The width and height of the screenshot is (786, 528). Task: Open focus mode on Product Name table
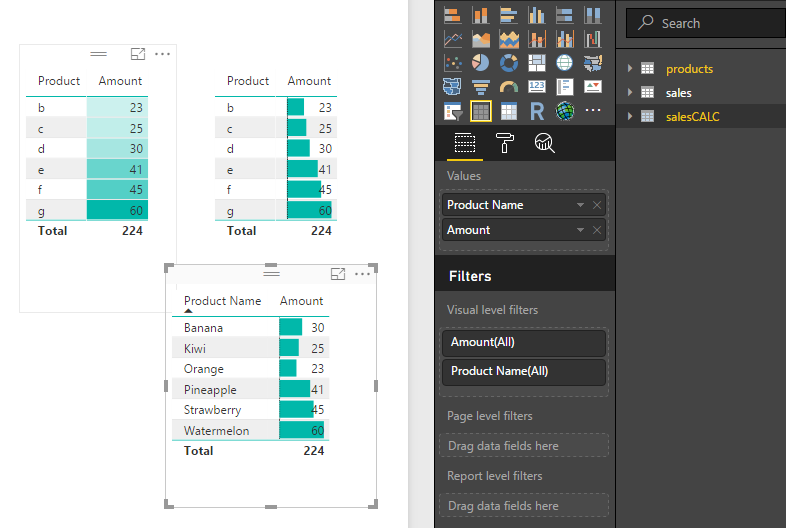click(338, 274)
